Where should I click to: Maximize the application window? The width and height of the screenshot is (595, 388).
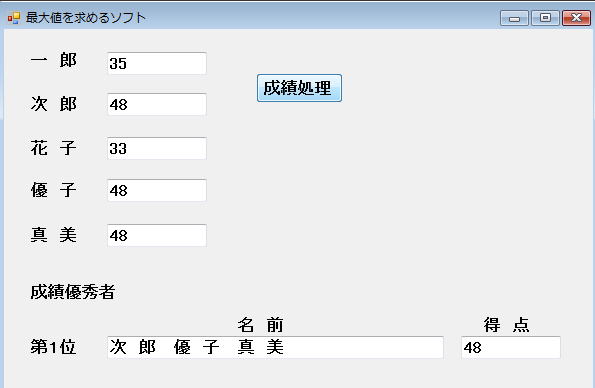545,18
